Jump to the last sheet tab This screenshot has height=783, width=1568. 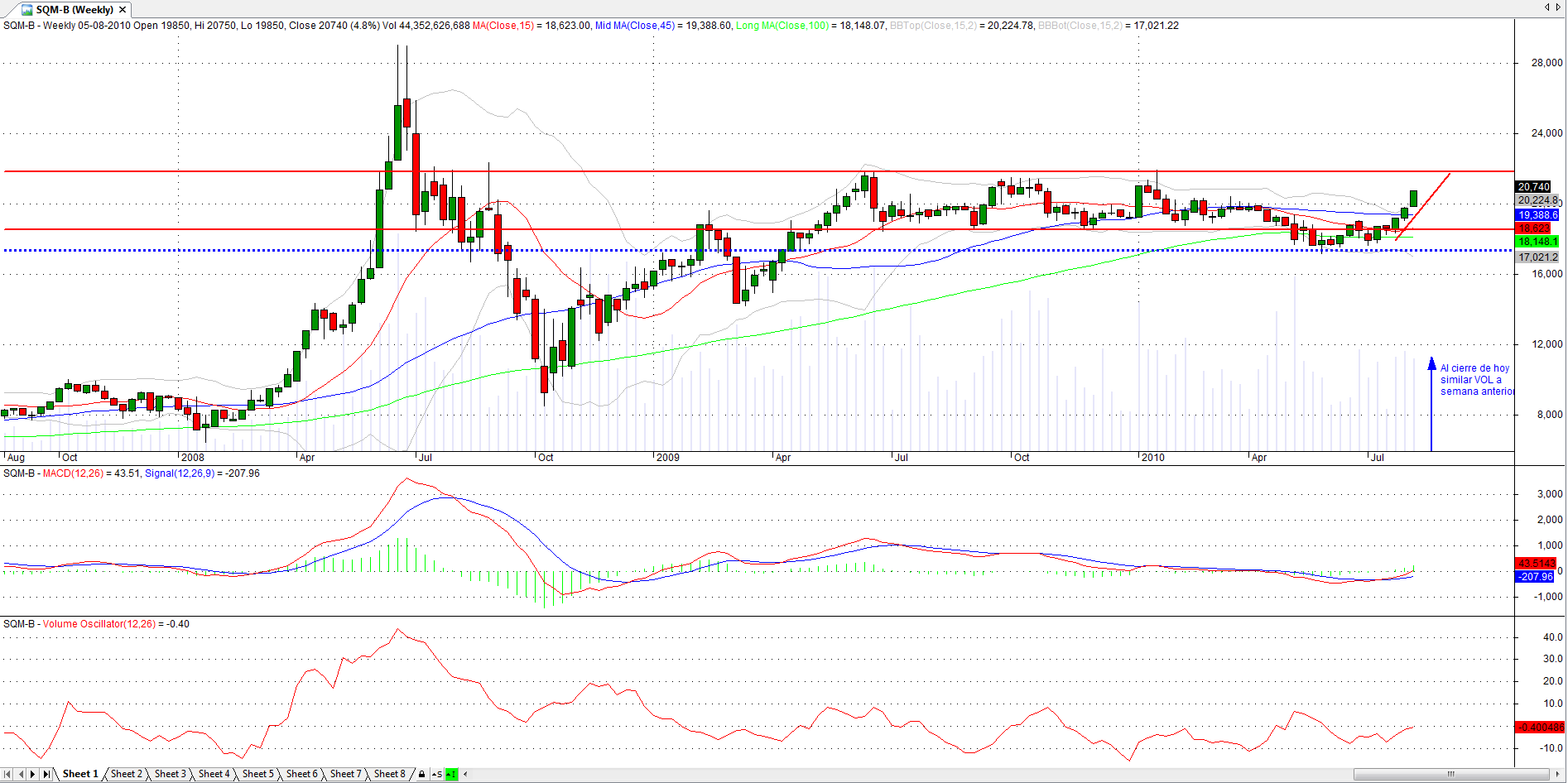point(46,774)
